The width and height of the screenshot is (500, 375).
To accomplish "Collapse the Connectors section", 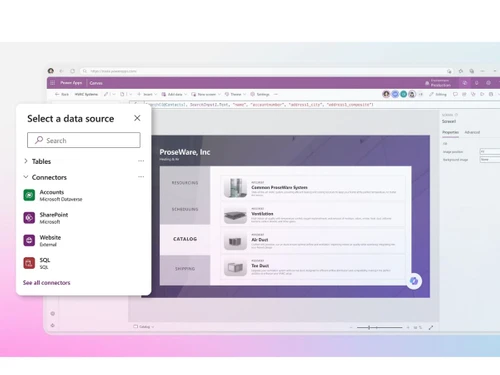I will (26, 177).
